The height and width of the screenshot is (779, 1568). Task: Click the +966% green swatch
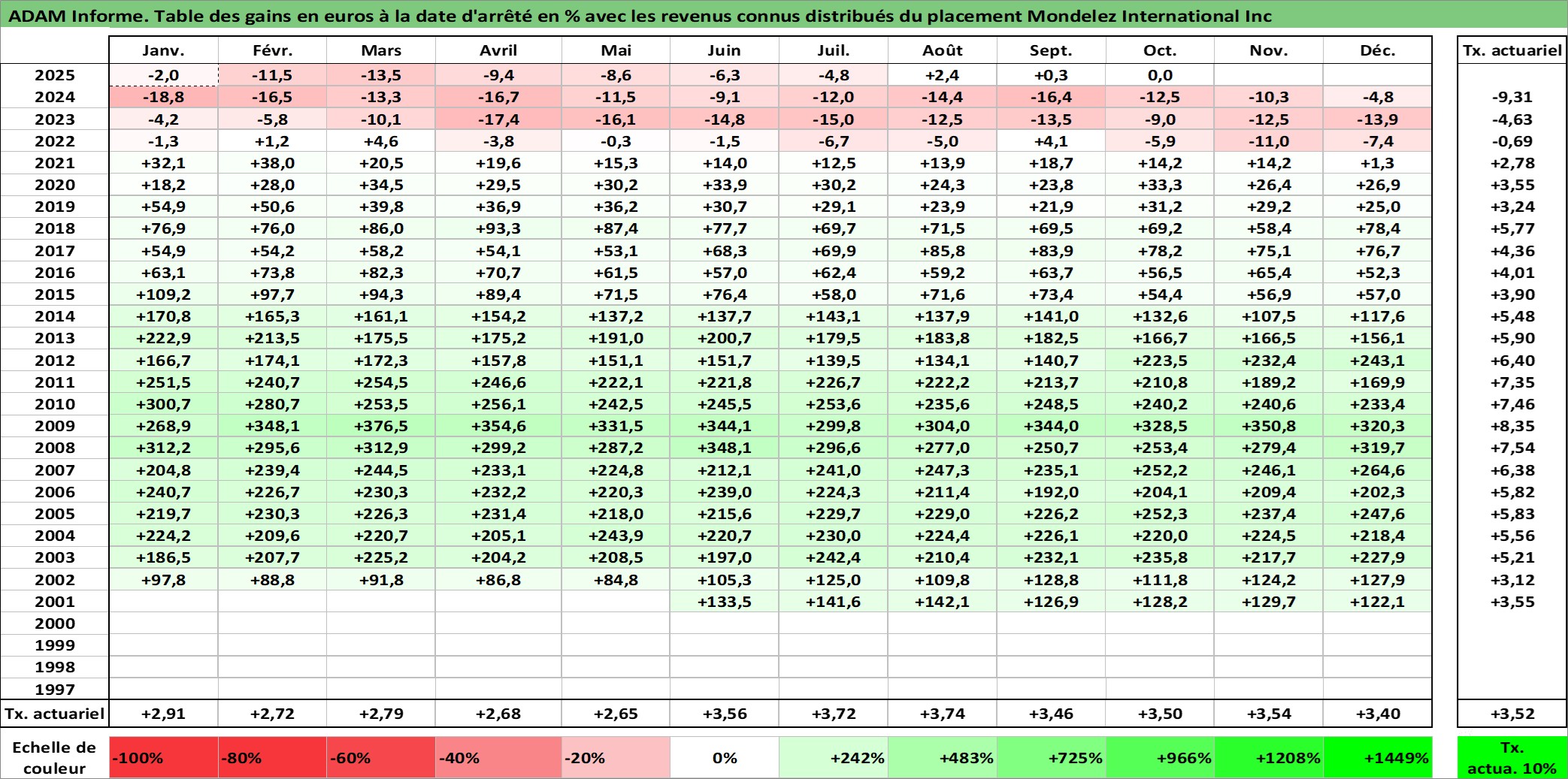1160,757
